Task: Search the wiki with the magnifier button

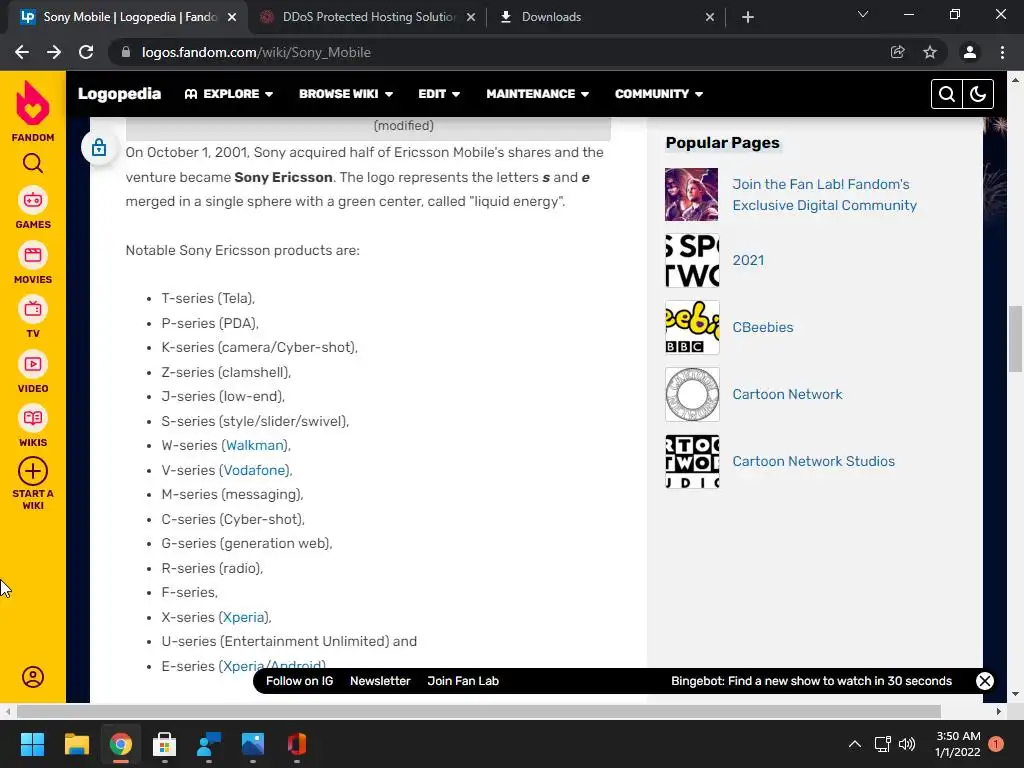Action: tap(946, 94)
